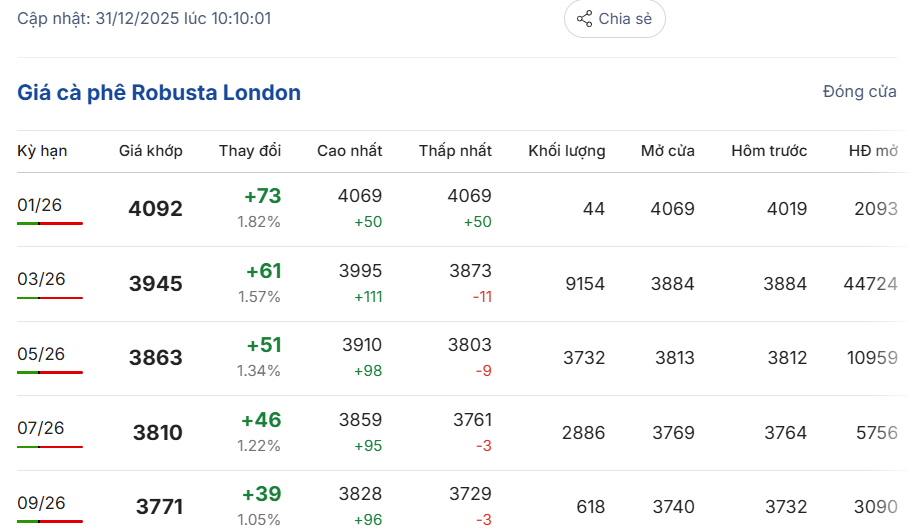Click the Thấp nhất column header
Viewport: 908px width, 532px height.
pos(455,151)
